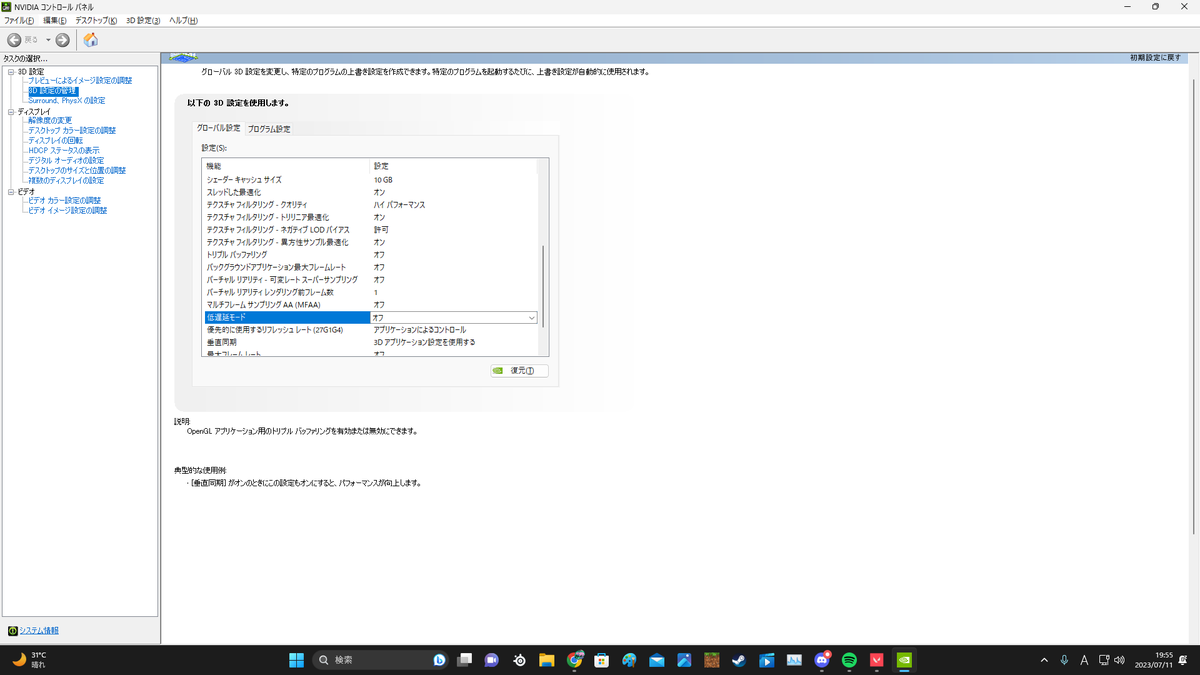Open ディスプレイの回転 page
This screenshot has width=1200, height=675.
(x=55, y=140)
